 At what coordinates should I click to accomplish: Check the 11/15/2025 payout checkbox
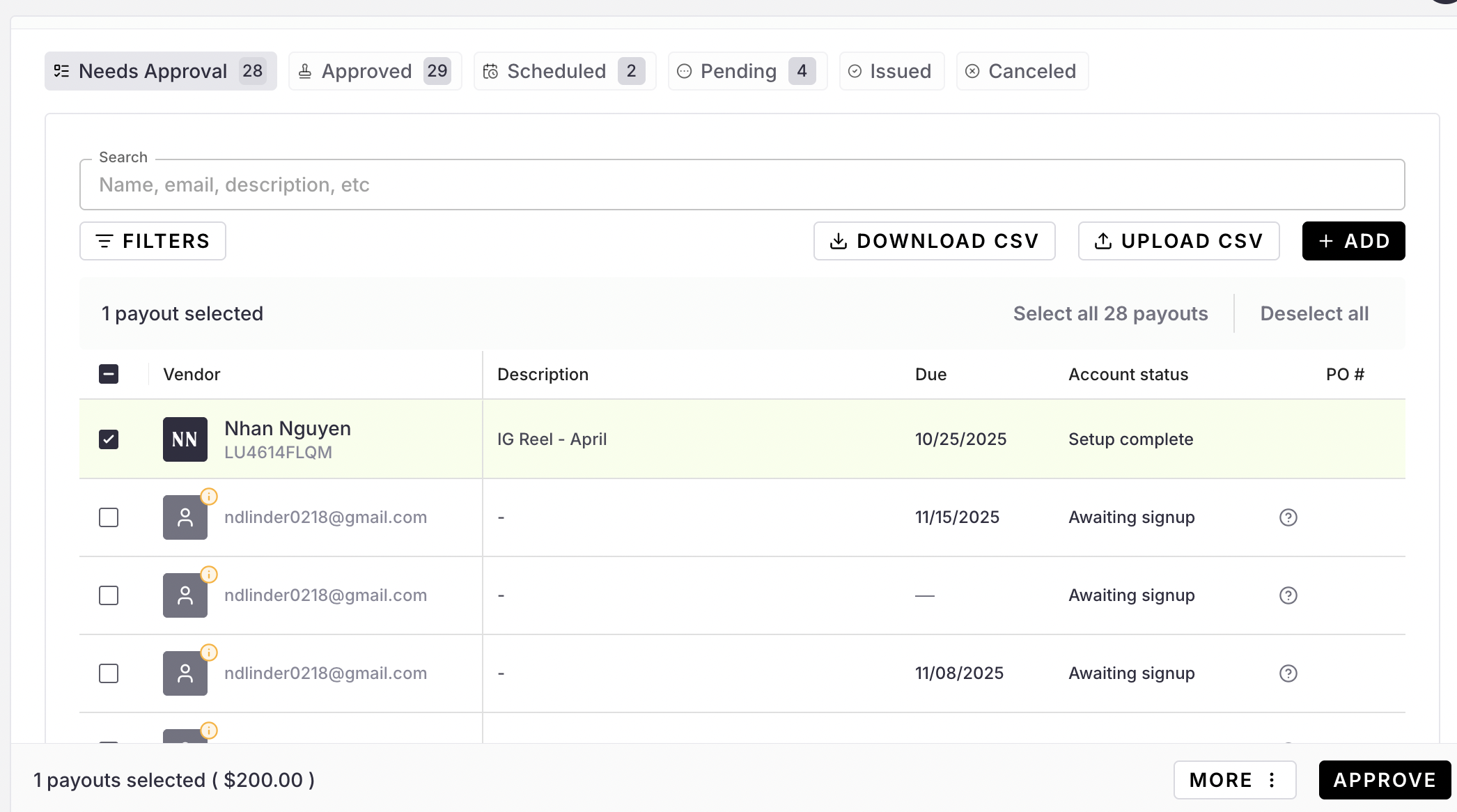[109, 517]
